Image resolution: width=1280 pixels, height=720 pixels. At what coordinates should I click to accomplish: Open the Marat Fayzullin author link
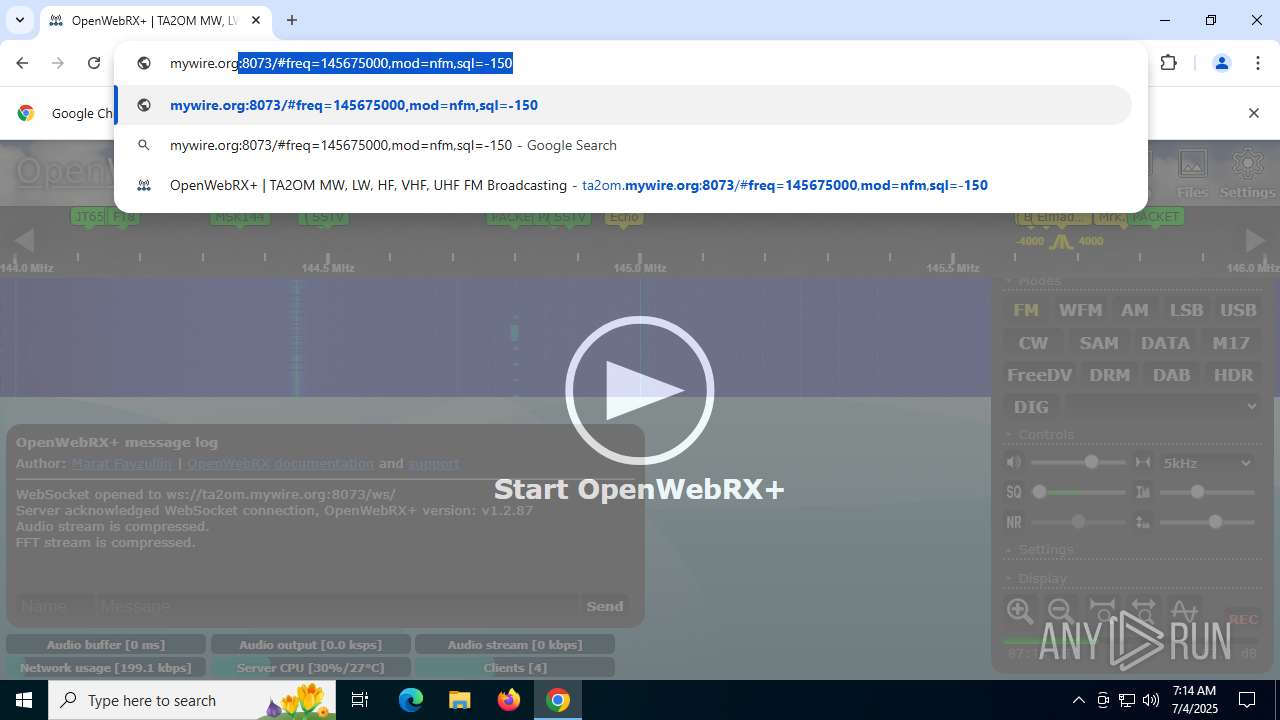point(122,464)
